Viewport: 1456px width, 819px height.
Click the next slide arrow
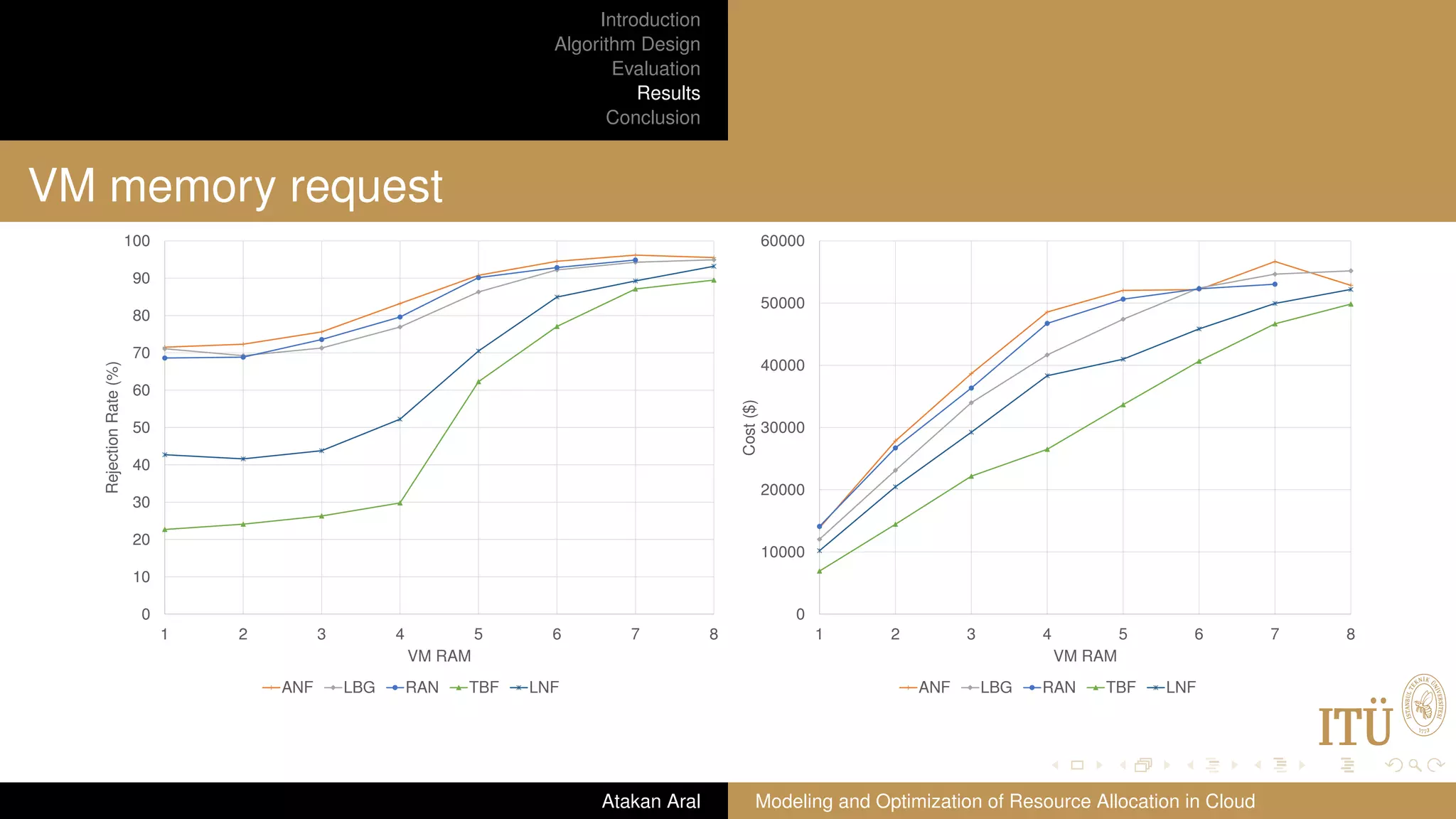(1099, 765)
